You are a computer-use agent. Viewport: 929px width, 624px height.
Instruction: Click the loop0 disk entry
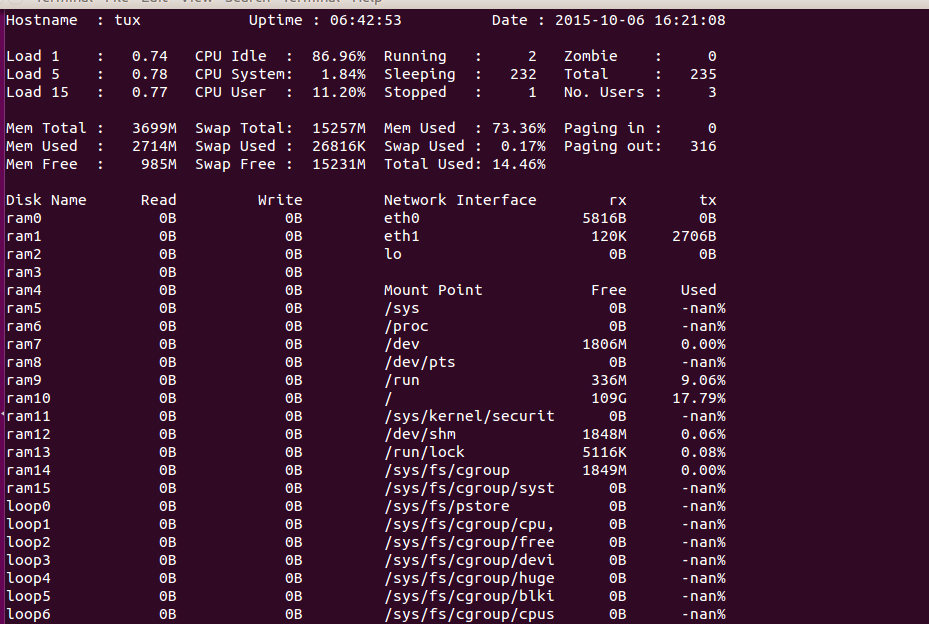click(28, 506)
